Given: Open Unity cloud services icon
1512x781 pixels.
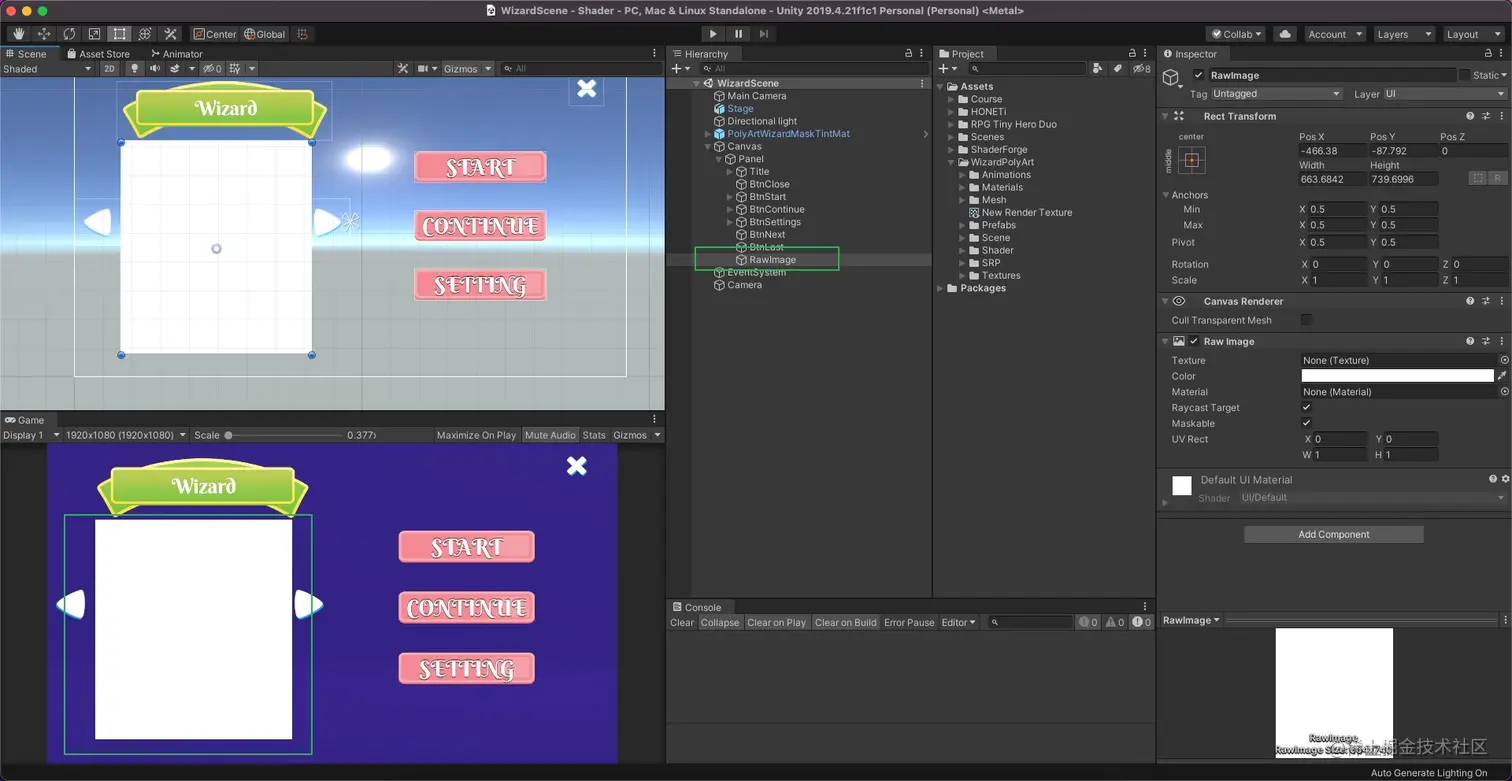Looking at the screenshot, I should click(1286, 34).
